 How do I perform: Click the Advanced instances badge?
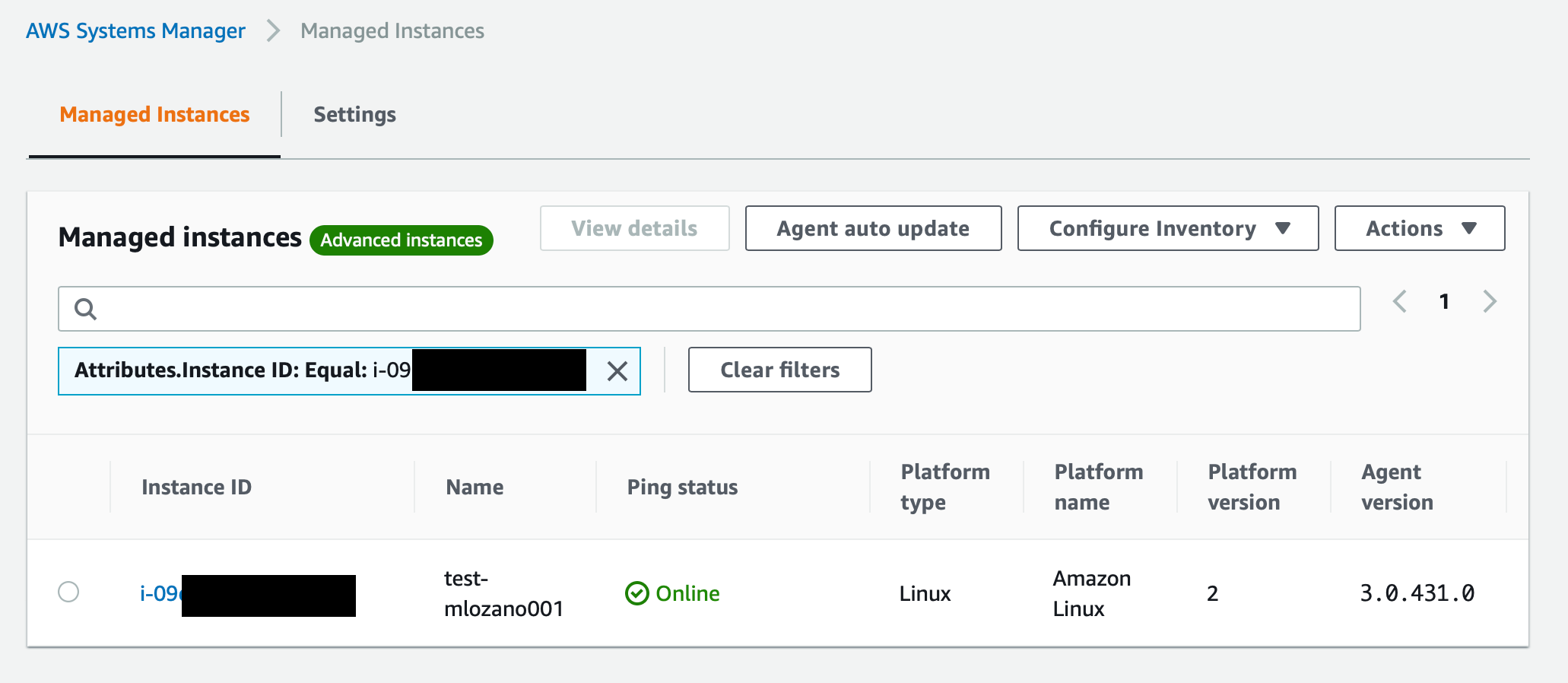coord(401,240)
